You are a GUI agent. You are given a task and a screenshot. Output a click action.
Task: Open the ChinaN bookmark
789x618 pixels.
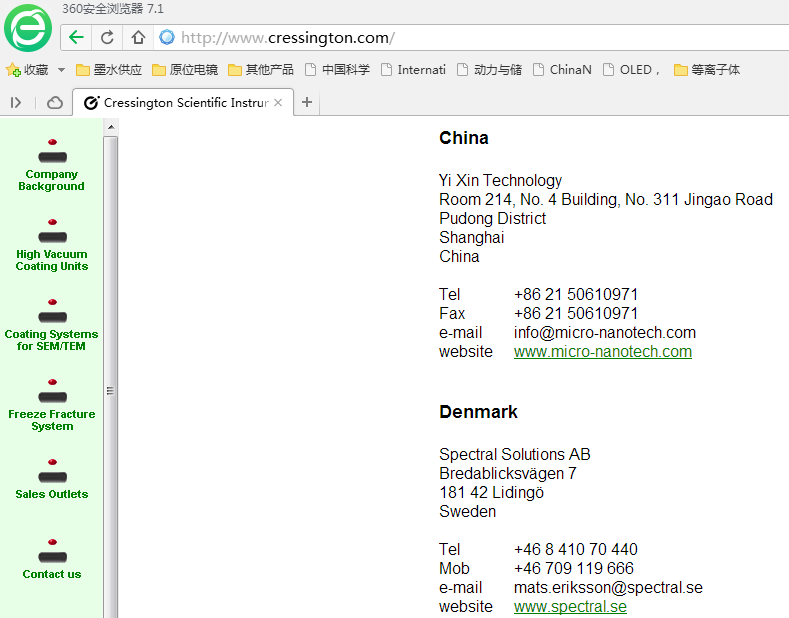click(x=562, y=69)
